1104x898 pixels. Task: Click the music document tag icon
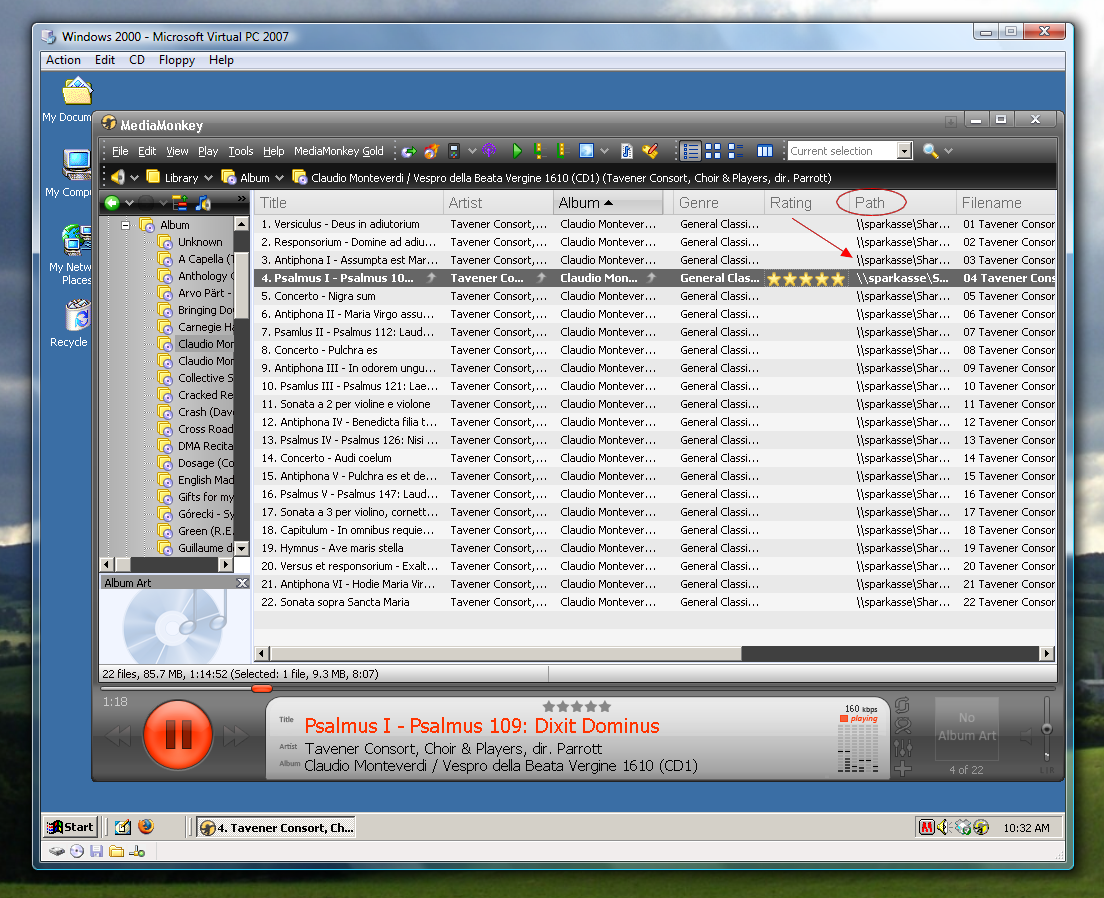[627, 151]
